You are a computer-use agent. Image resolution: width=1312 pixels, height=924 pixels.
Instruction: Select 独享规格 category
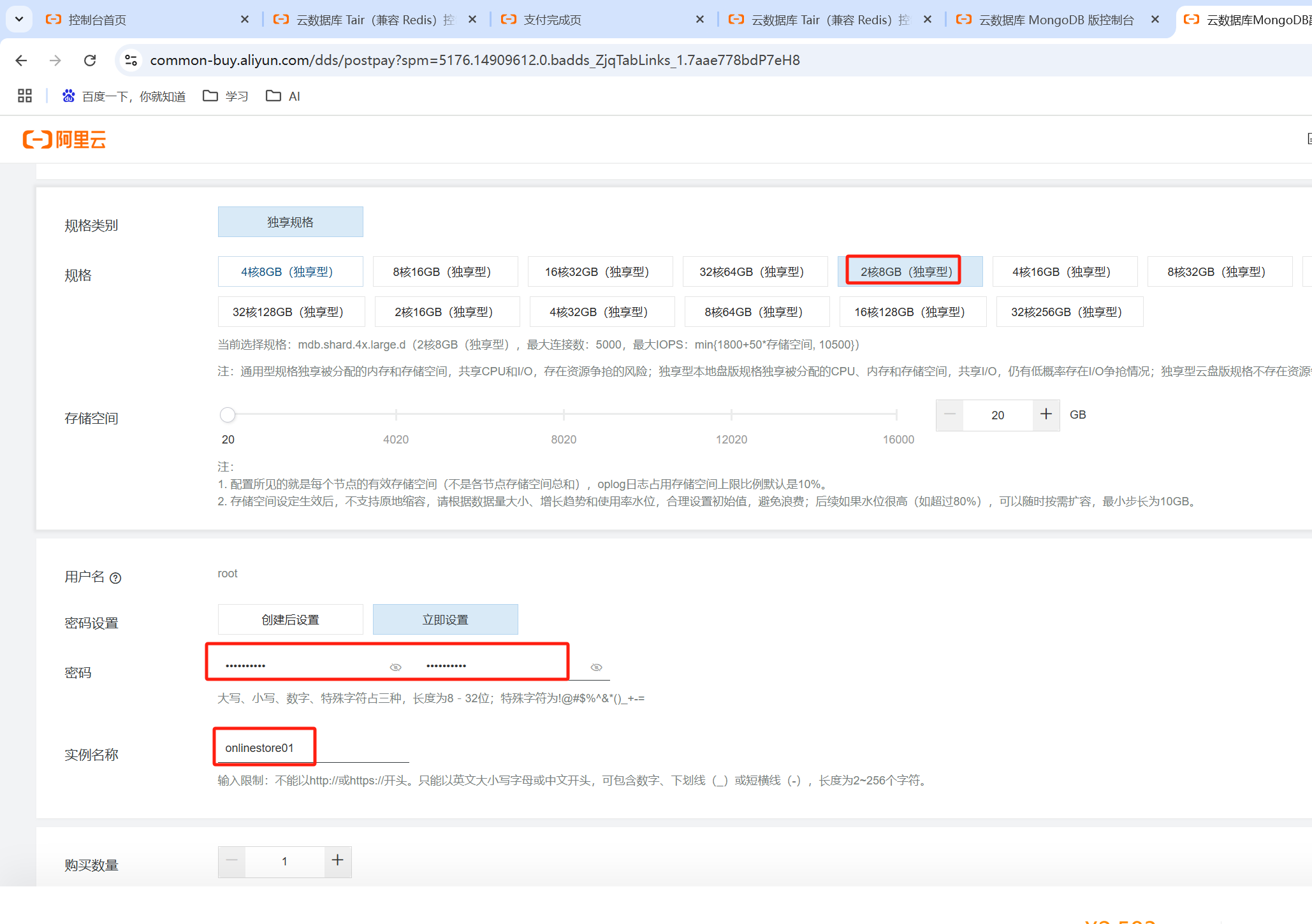pyautogui.click(x=290, y=222)
